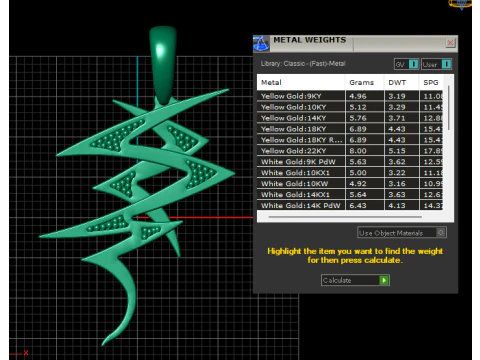Click the Metal column header
Image resolution: width=480 pixels, height=360 pixels.
301,82
